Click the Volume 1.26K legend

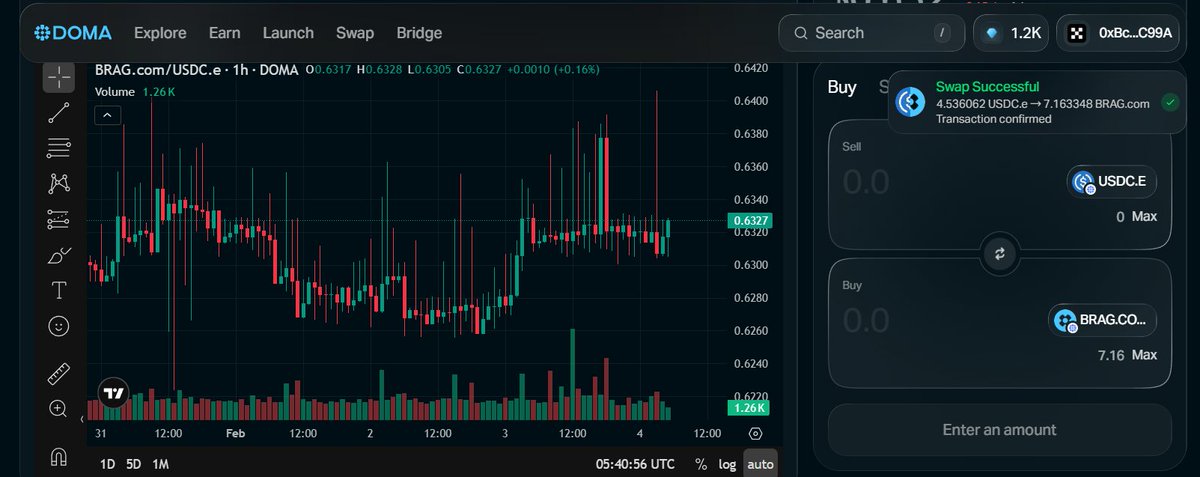pos(135,92)
